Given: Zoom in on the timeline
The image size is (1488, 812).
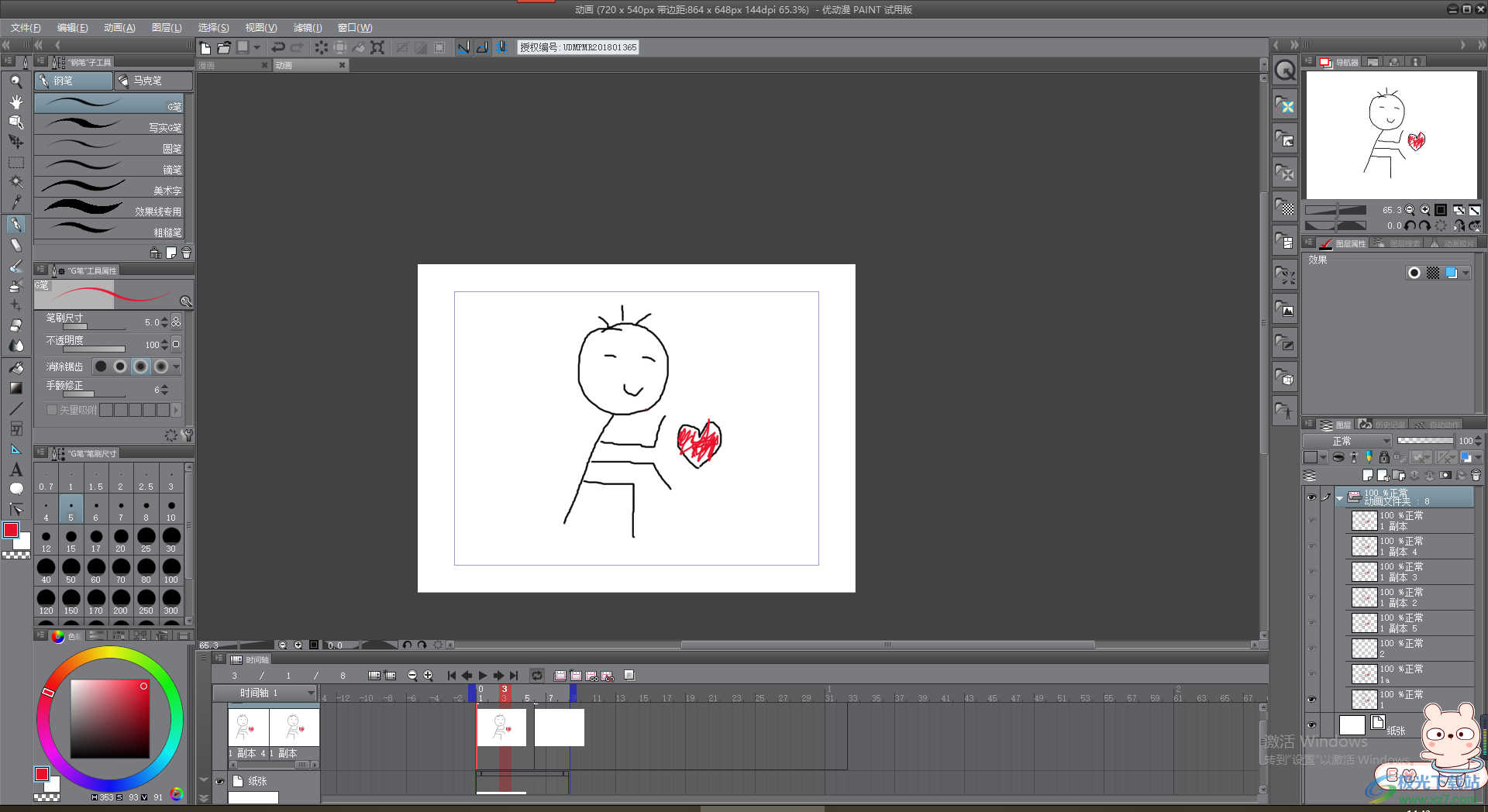Looking at the screenshot, I should (428, 676).
